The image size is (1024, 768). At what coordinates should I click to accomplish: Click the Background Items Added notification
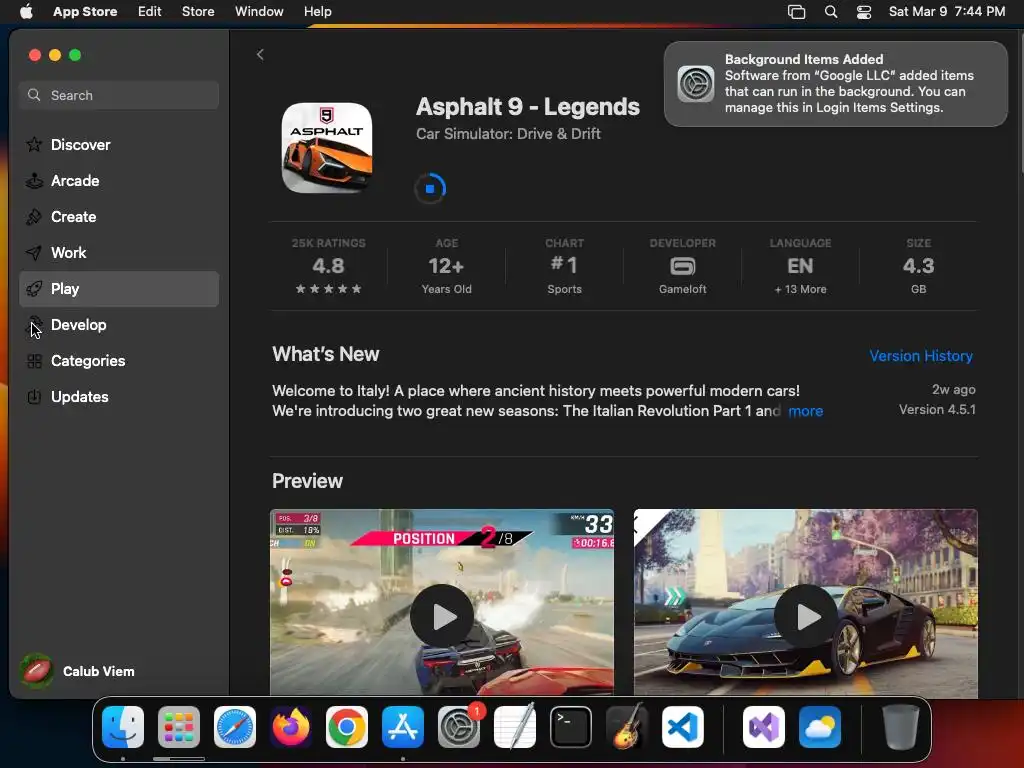click(x=835, y=84)
